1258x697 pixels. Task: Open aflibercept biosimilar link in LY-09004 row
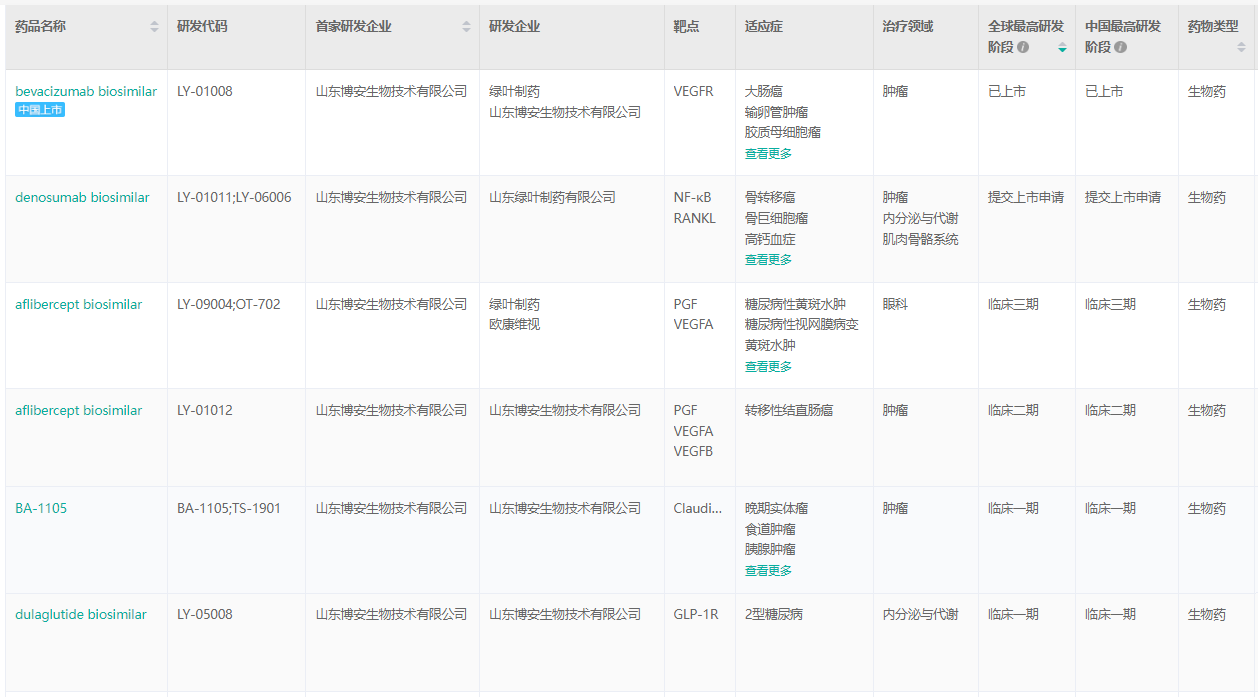pyautogui.click(x=79, y=304)
